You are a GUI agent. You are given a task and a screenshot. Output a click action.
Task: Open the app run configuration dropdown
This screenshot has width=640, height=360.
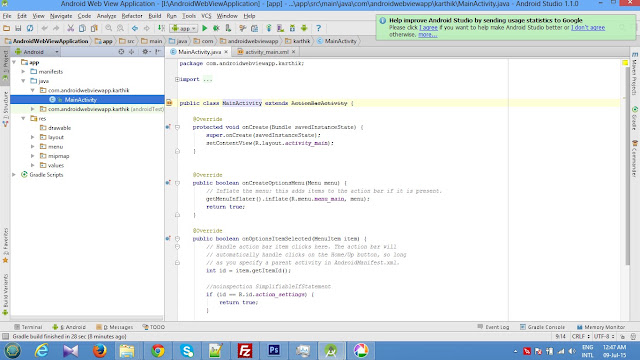(184, 28)
